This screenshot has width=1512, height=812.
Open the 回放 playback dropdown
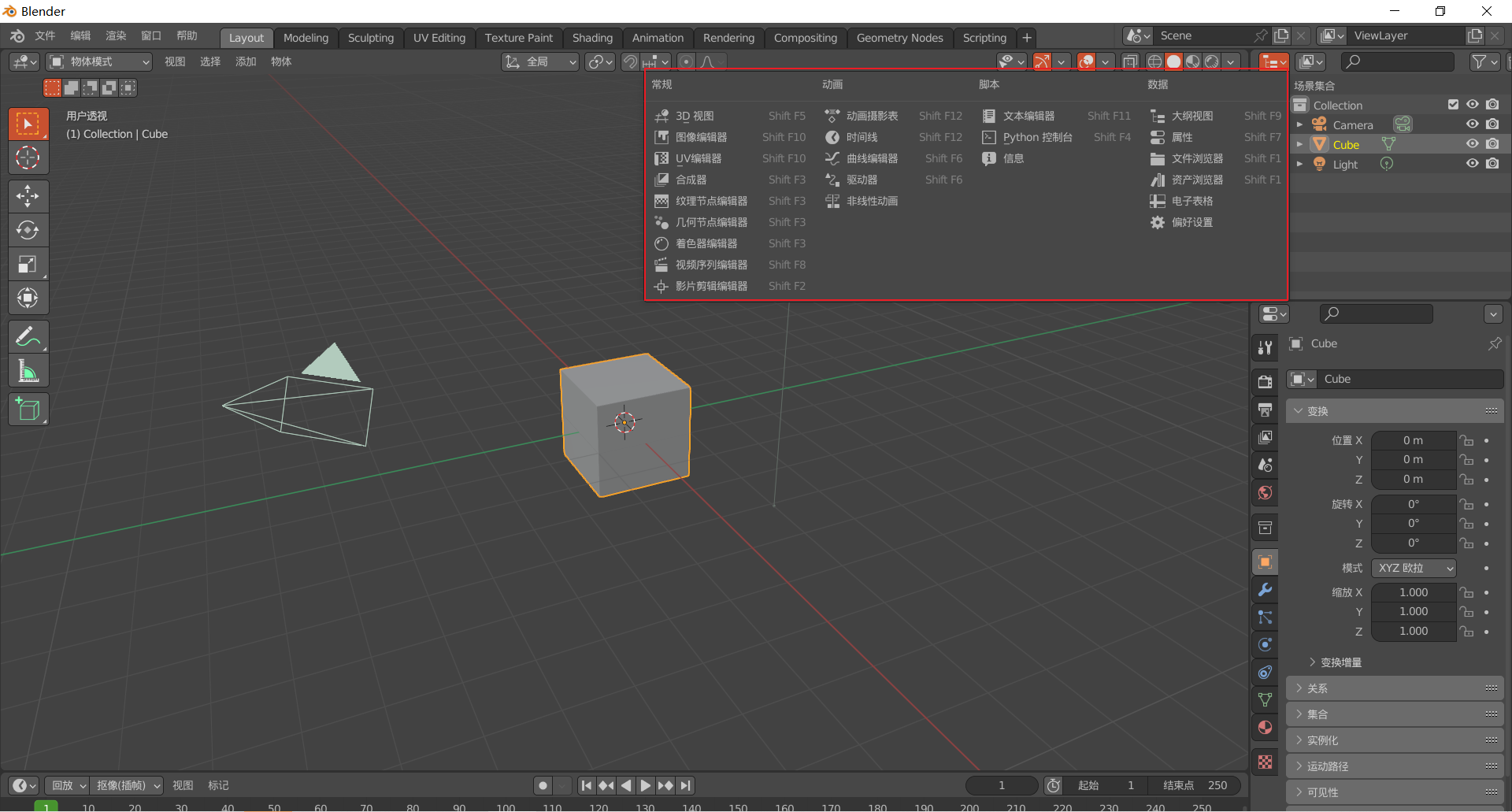tap(68, 785)
